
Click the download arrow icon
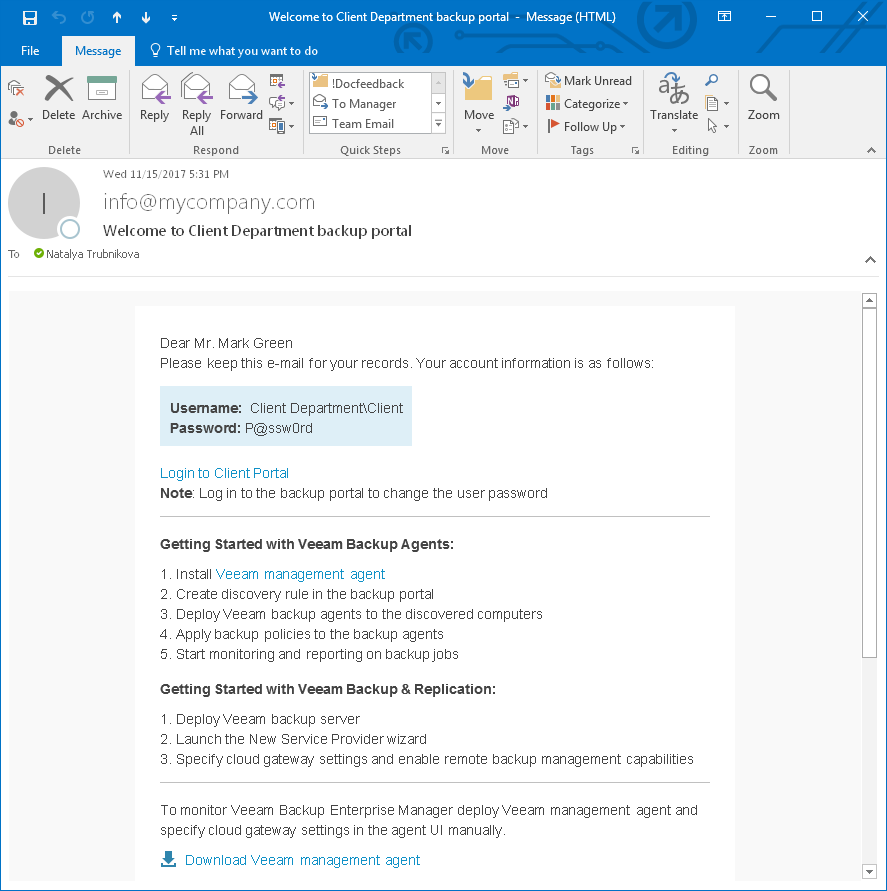coord(168,859)
